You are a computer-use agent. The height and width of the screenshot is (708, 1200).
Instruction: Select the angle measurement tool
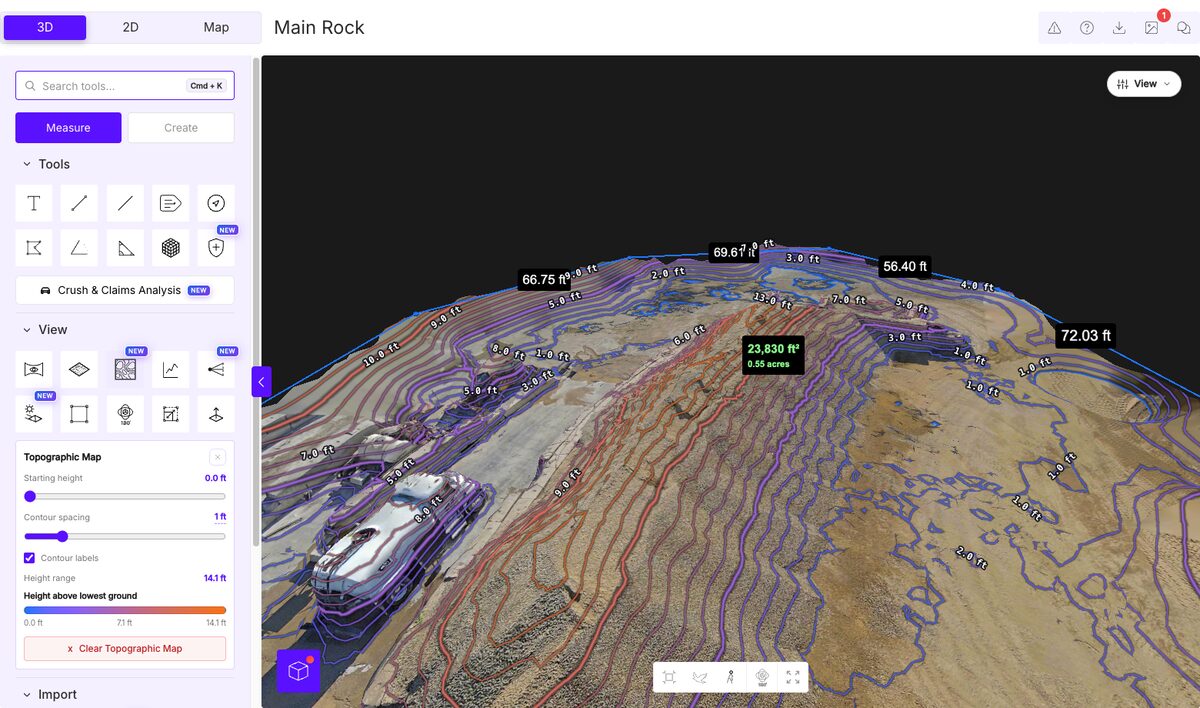[79, 247]
